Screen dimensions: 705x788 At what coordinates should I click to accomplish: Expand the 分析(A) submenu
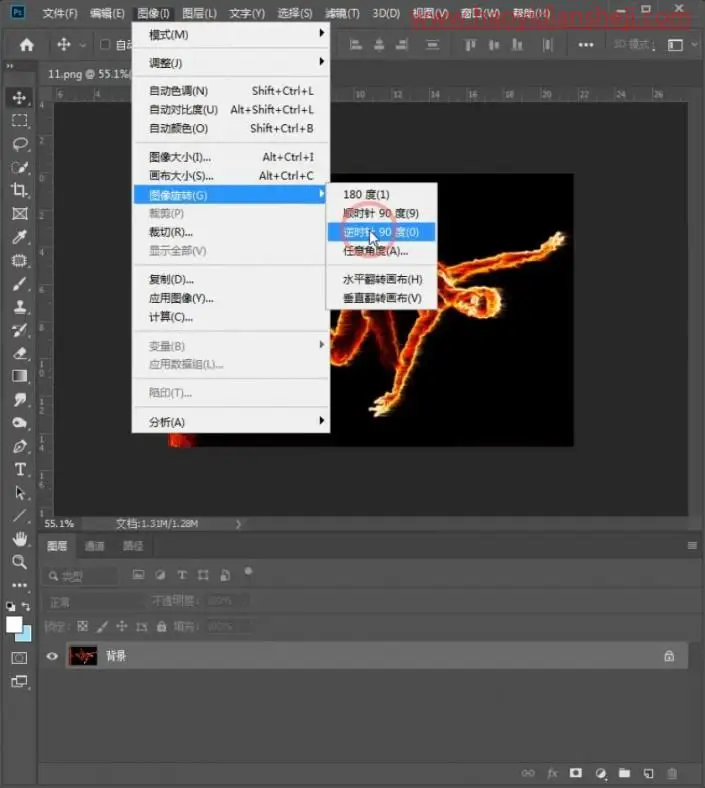[x=231, y=422]
